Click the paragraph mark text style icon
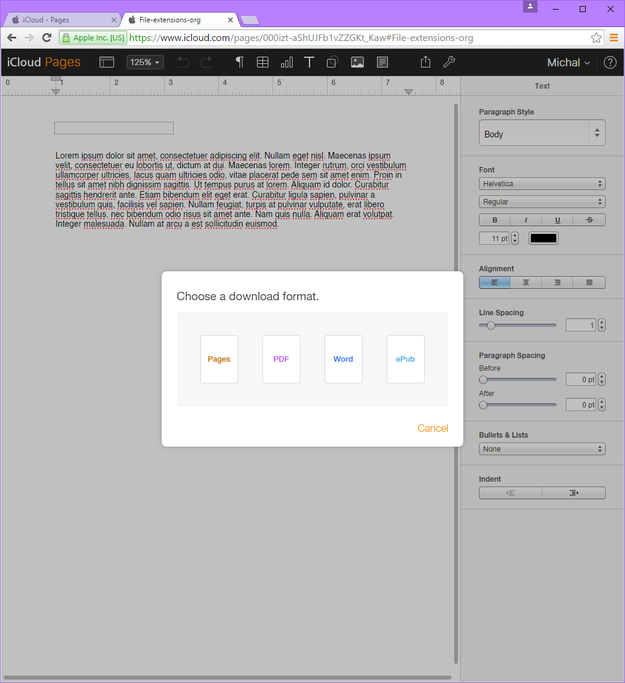The height and width of the screenshot is (683, 625). tap(239, 62)
